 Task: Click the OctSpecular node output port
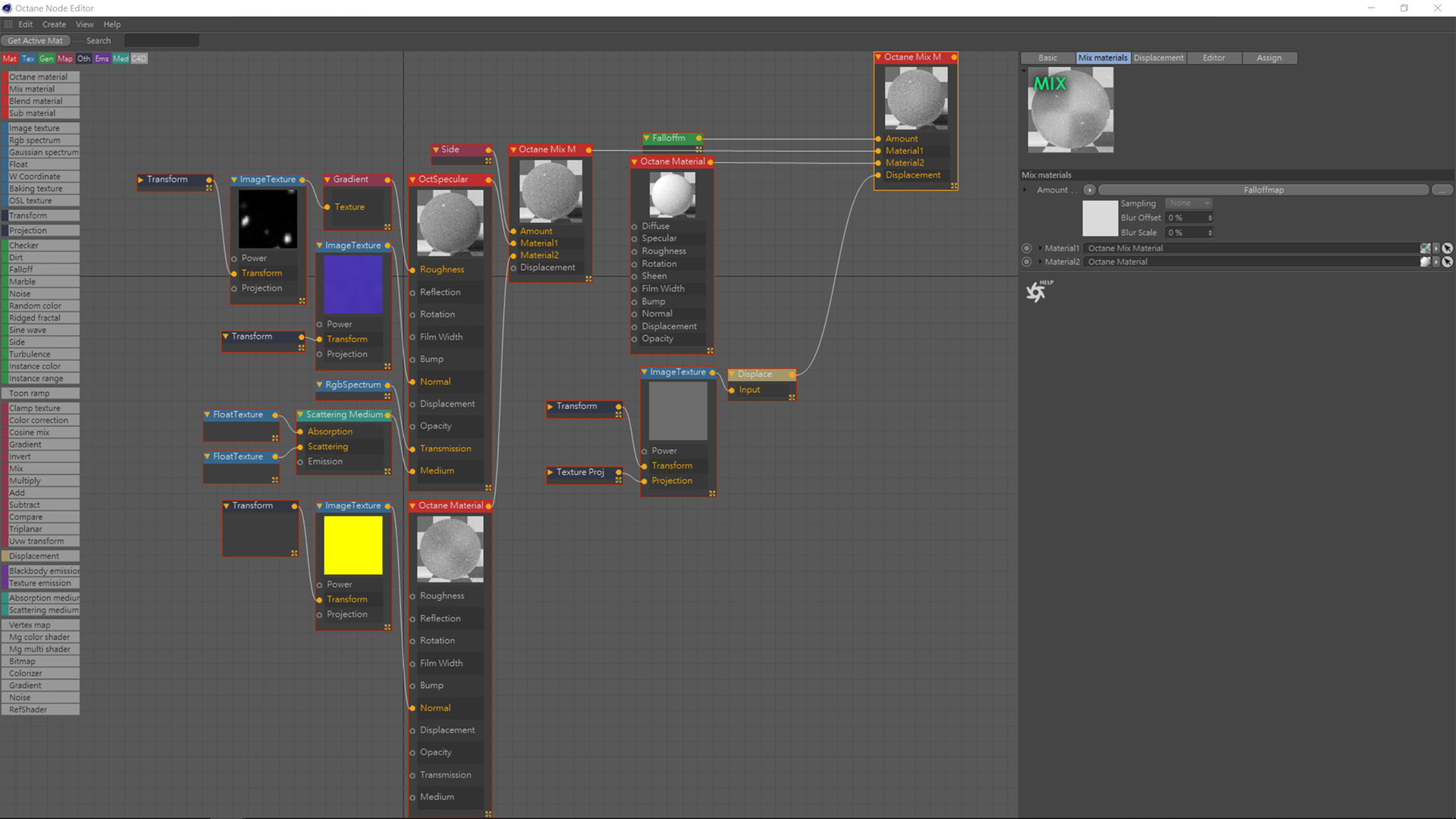488,180
